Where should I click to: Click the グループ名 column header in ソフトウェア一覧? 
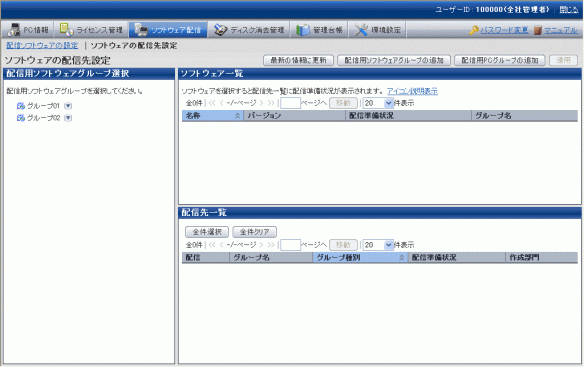coord(524,116)
